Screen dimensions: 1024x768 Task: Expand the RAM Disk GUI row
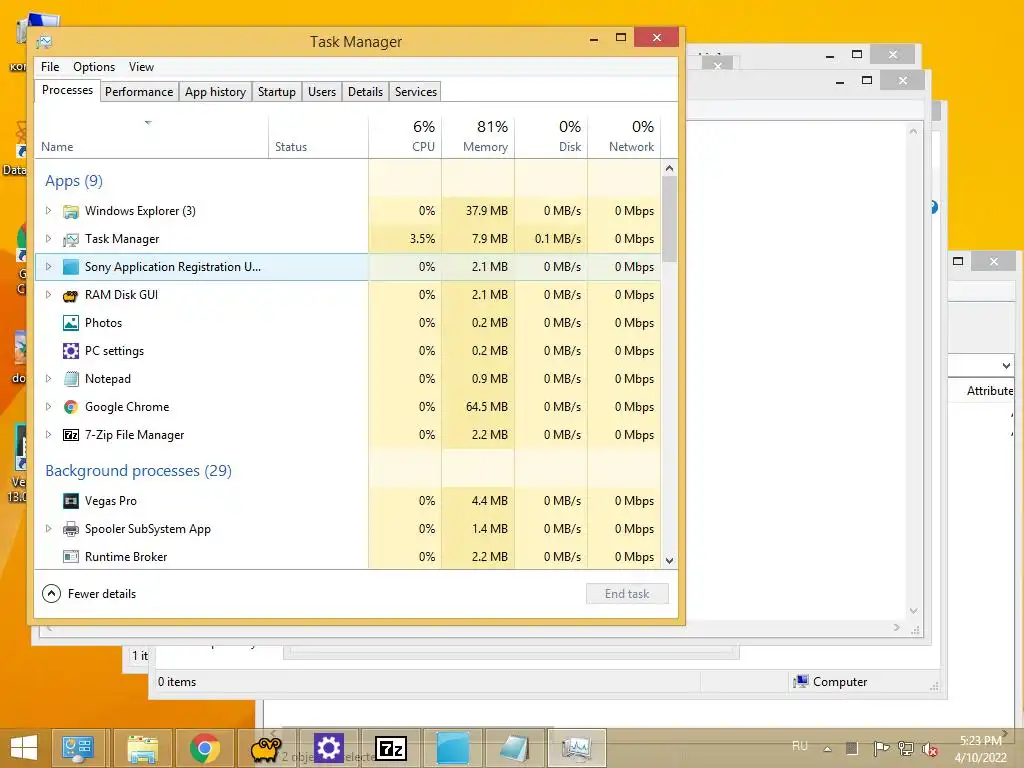pos(48,295)
